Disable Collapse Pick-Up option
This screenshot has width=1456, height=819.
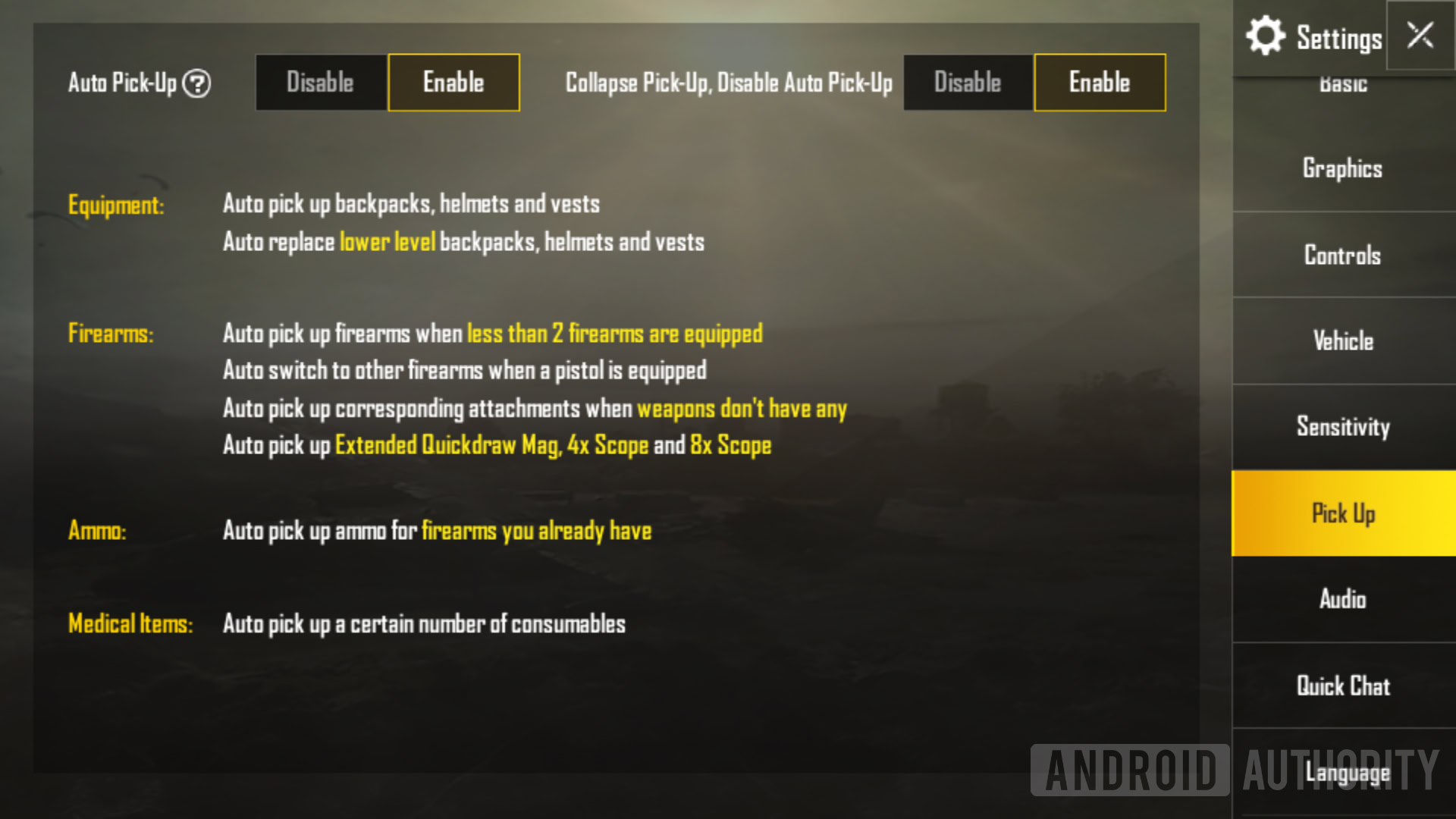click(x=965, y=83)
